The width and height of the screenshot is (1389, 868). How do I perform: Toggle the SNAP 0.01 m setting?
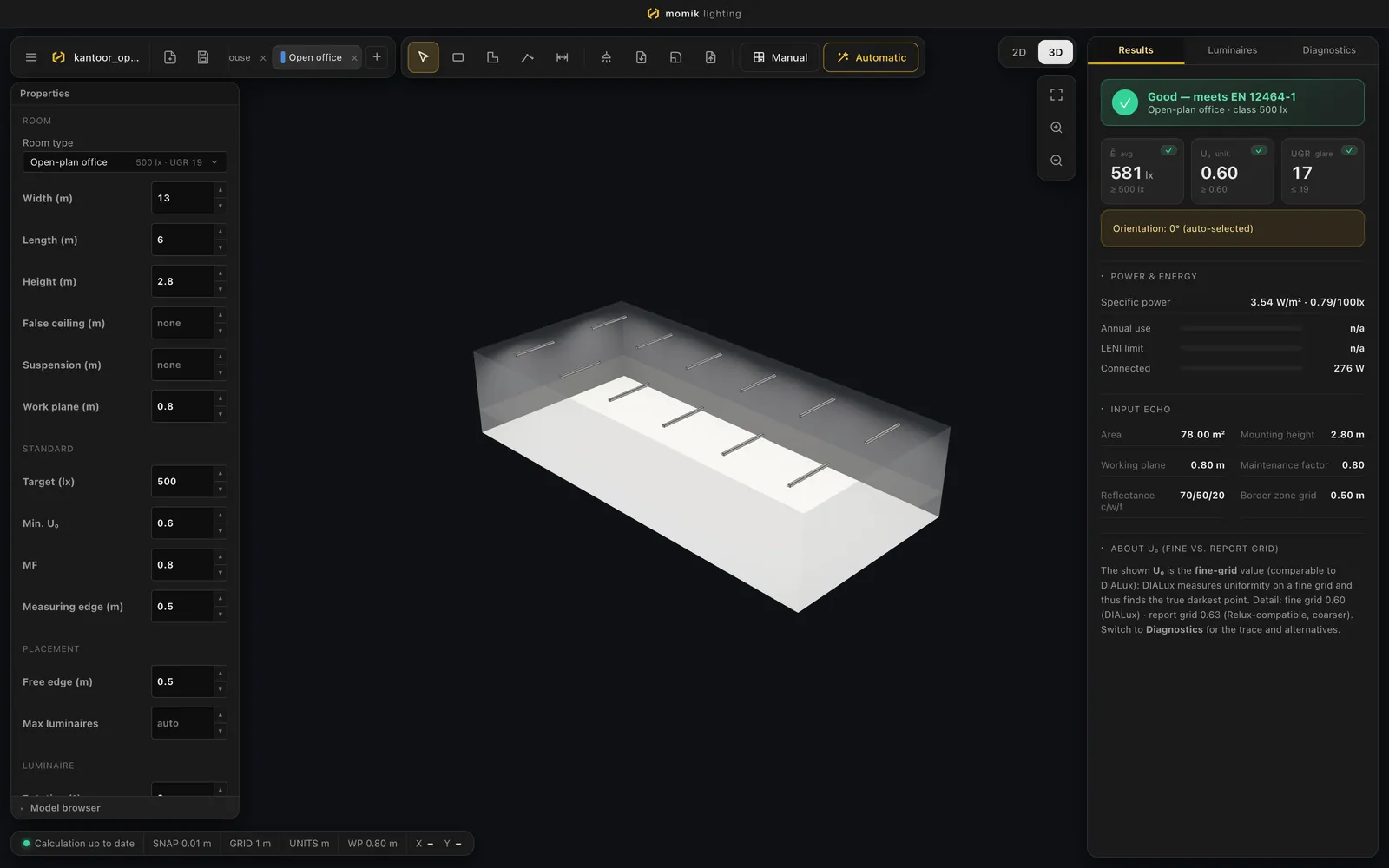[181, 844]
